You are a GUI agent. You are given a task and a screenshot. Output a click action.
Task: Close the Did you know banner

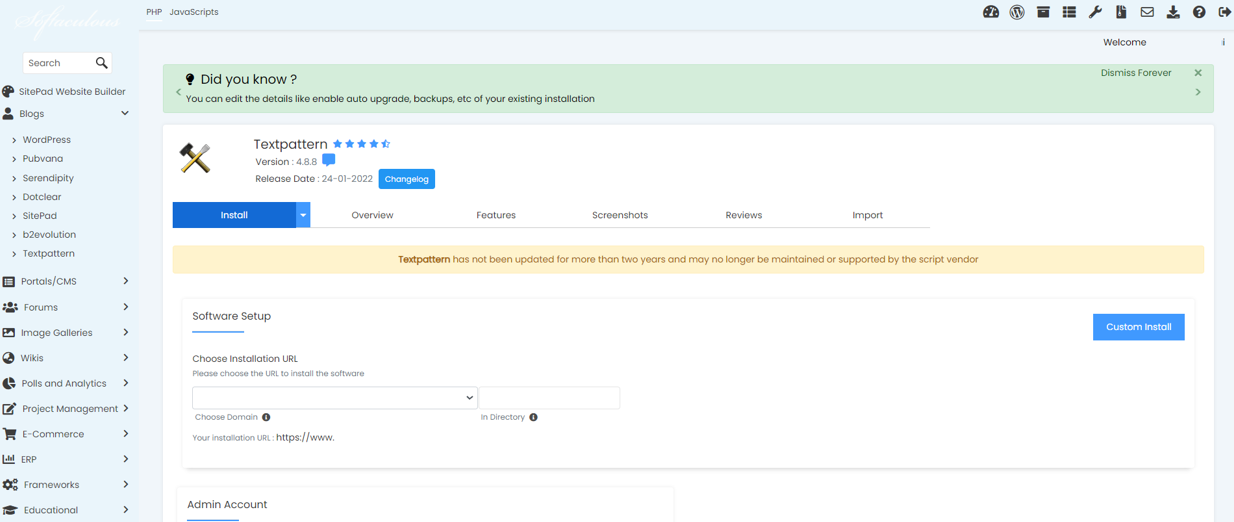pyautogui.click(x=1198, y=73)
